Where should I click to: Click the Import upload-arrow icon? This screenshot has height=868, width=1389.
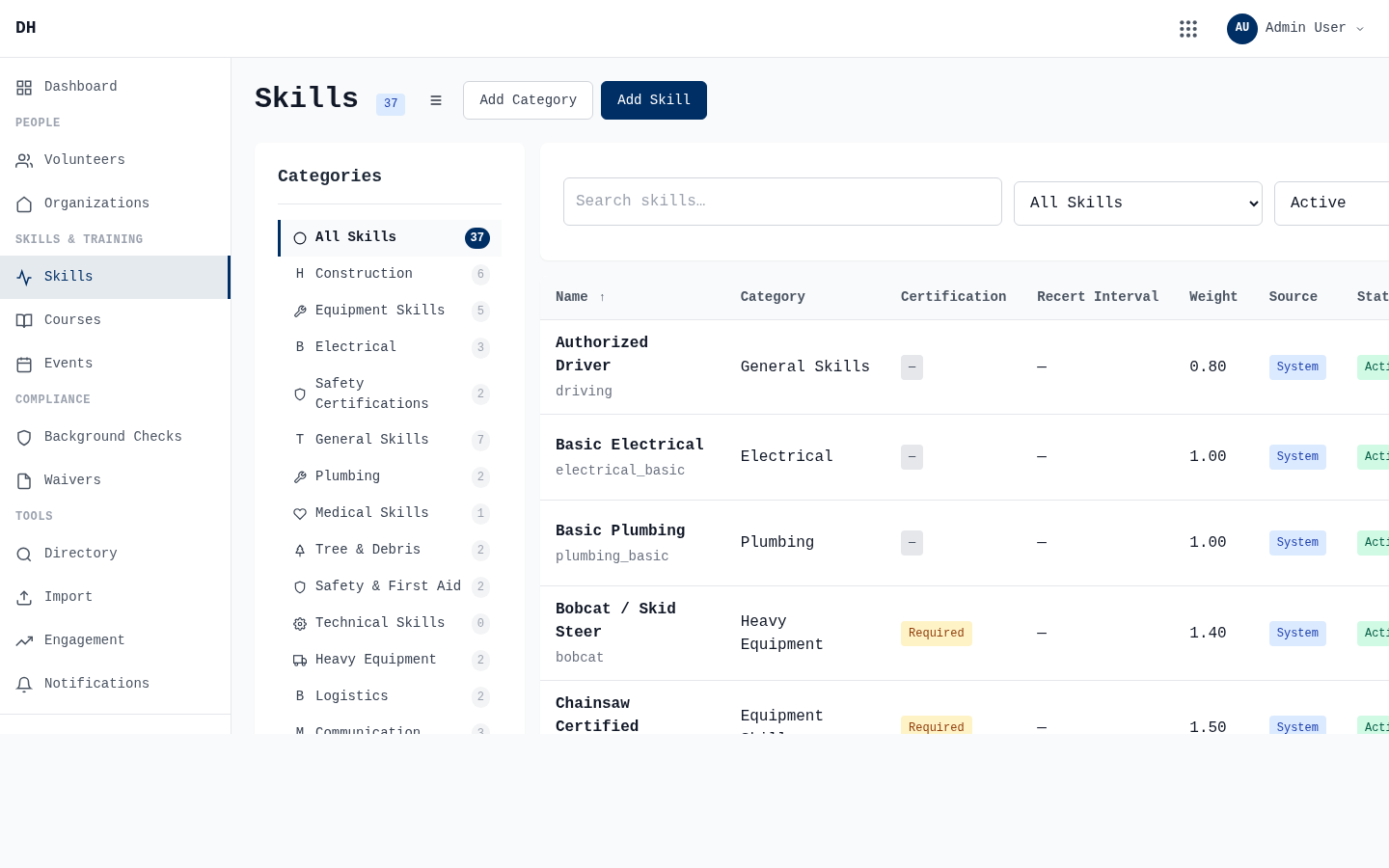click(25, 597)
